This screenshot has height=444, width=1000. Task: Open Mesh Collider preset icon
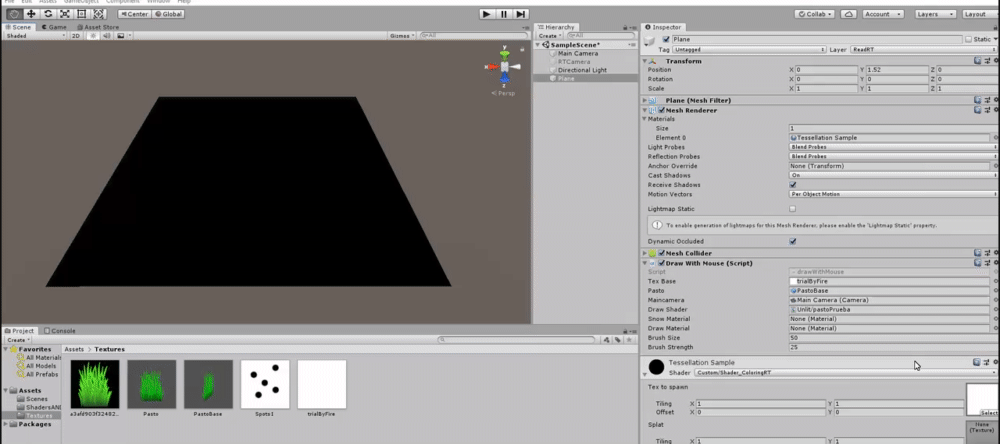click(x=987, y=253)
